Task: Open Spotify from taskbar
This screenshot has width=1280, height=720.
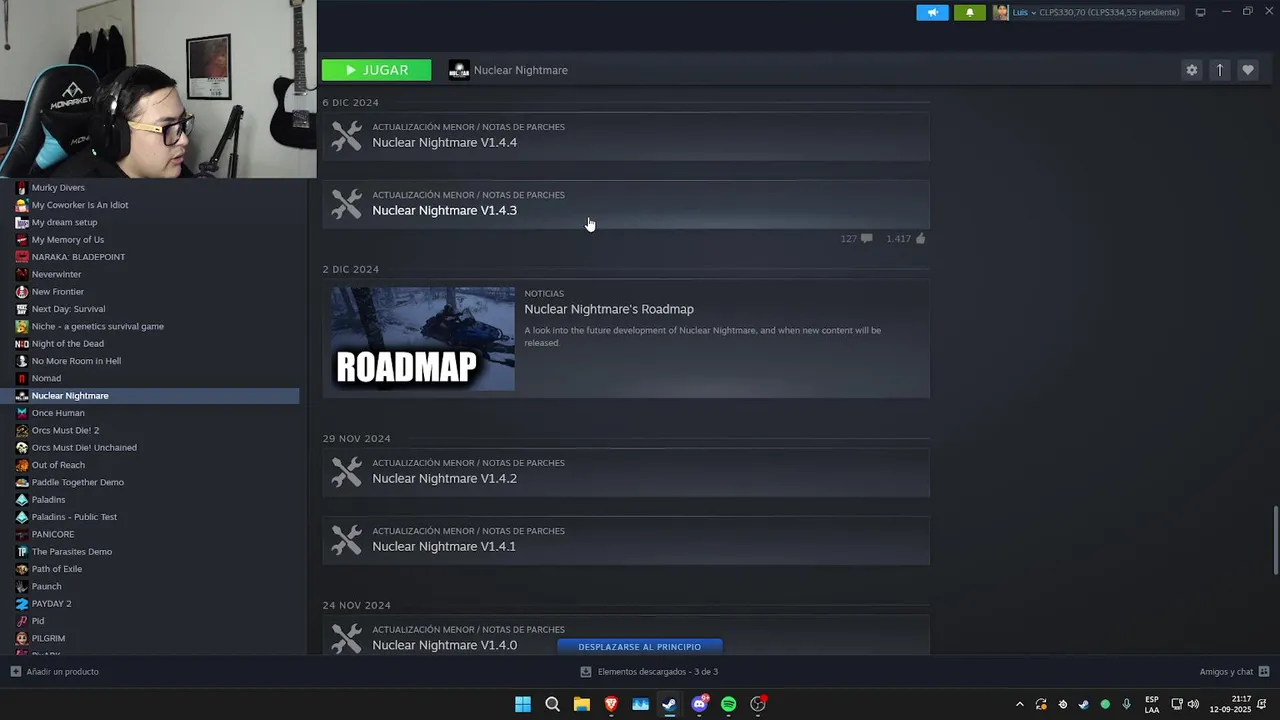Action: 728,704
